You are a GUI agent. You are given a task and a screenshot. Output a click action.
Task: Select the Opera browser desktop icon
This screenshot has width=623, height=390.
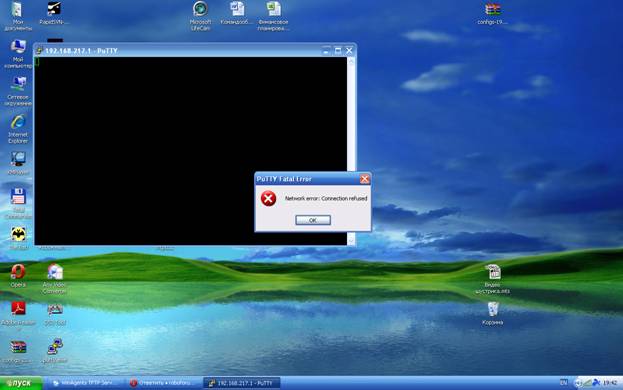click(x=18, y=275)
